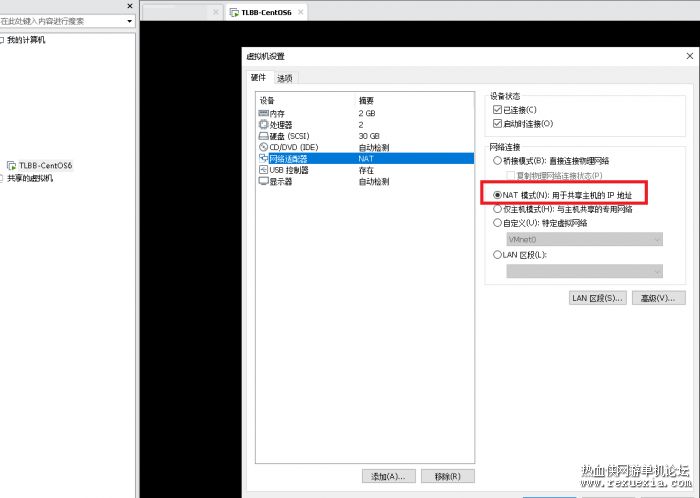Click the processor count 2 summary value
700x498 pixels.
(361, 124)
